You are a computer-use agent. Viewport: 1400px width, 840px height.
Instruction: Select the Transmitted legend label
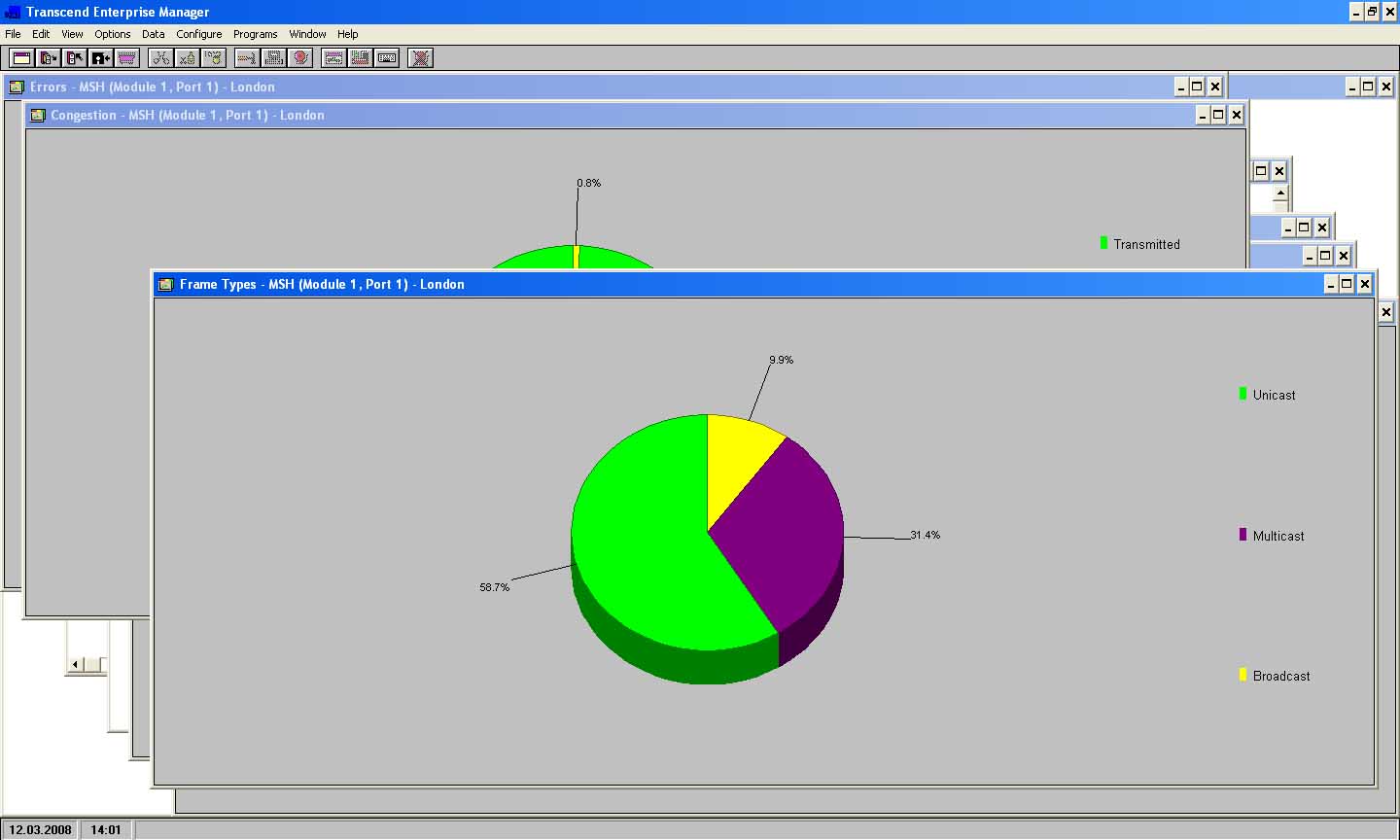(1146, 244)
